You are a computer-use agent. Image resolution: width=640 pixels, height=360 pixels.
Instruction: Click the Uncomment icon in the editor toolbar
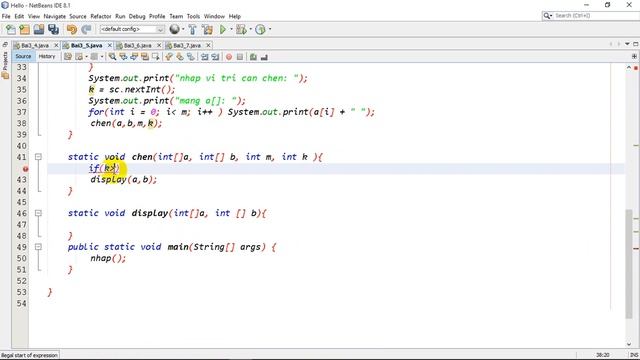(264, 57)
